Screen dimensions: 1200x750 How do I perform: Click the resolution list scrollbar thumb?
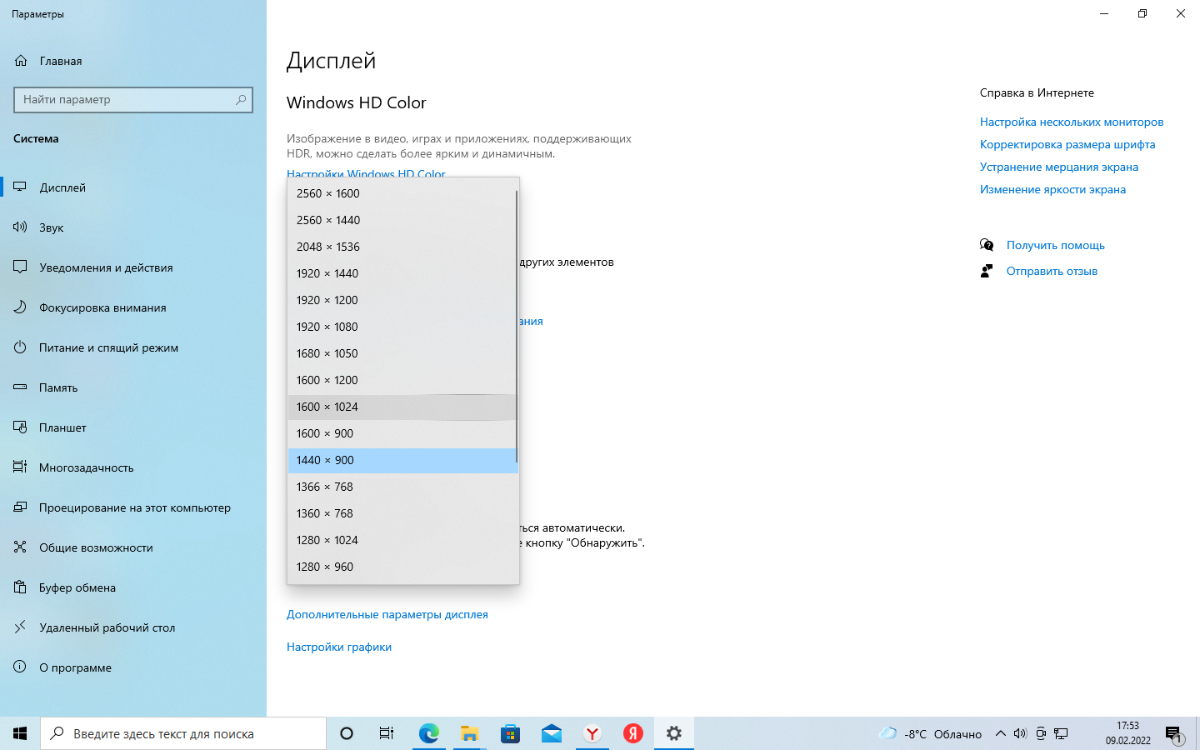coord(517,326)
